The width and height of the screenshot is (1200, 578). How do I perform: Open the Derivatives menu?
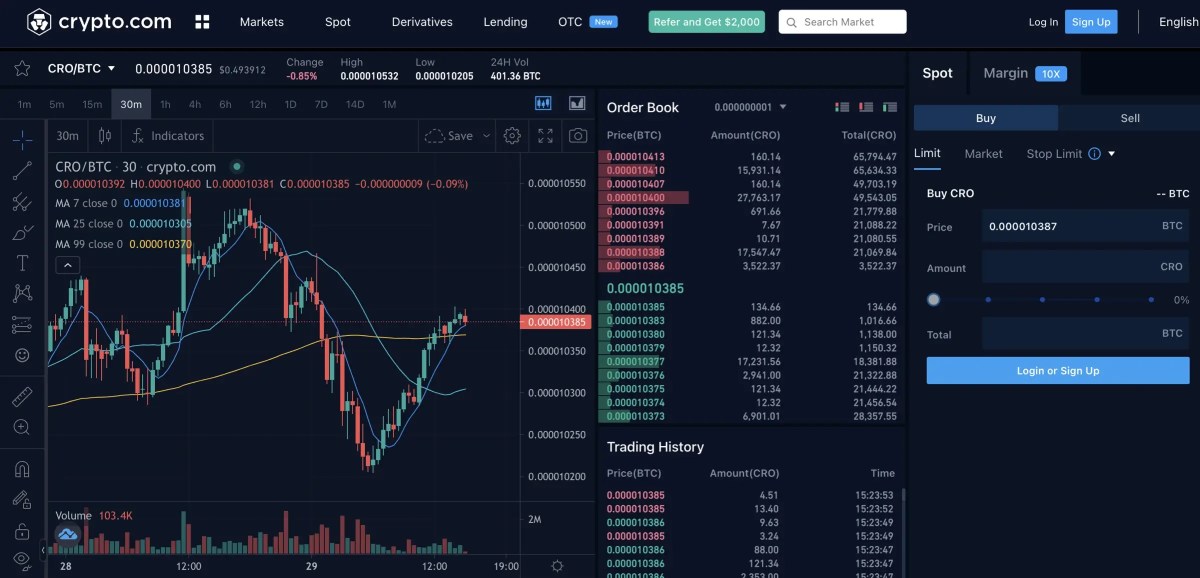(x=422, y=22)
